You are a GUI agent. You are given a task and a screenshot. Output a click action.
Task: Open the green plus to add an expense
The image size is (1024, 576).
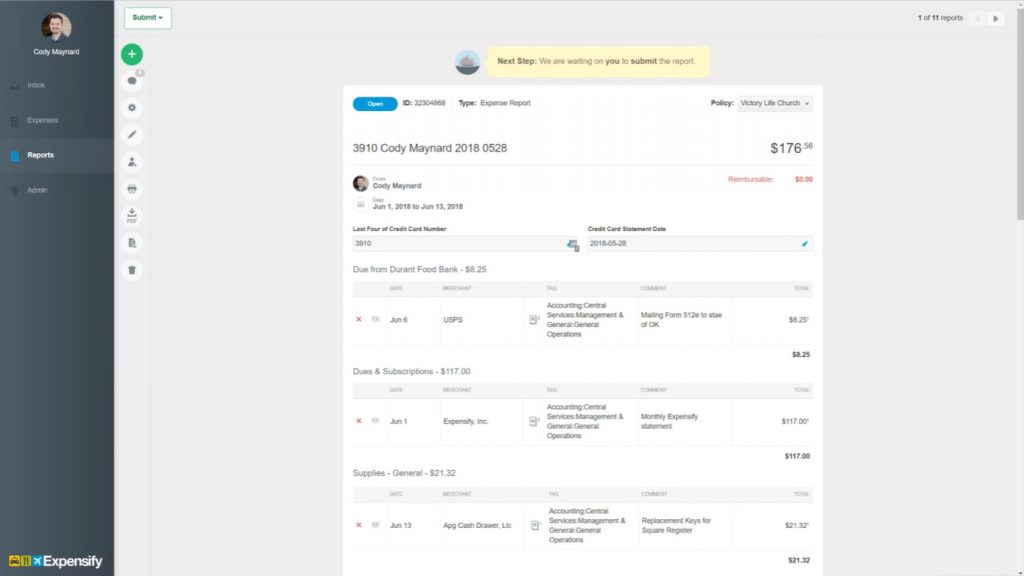click(x=131, y=54)
